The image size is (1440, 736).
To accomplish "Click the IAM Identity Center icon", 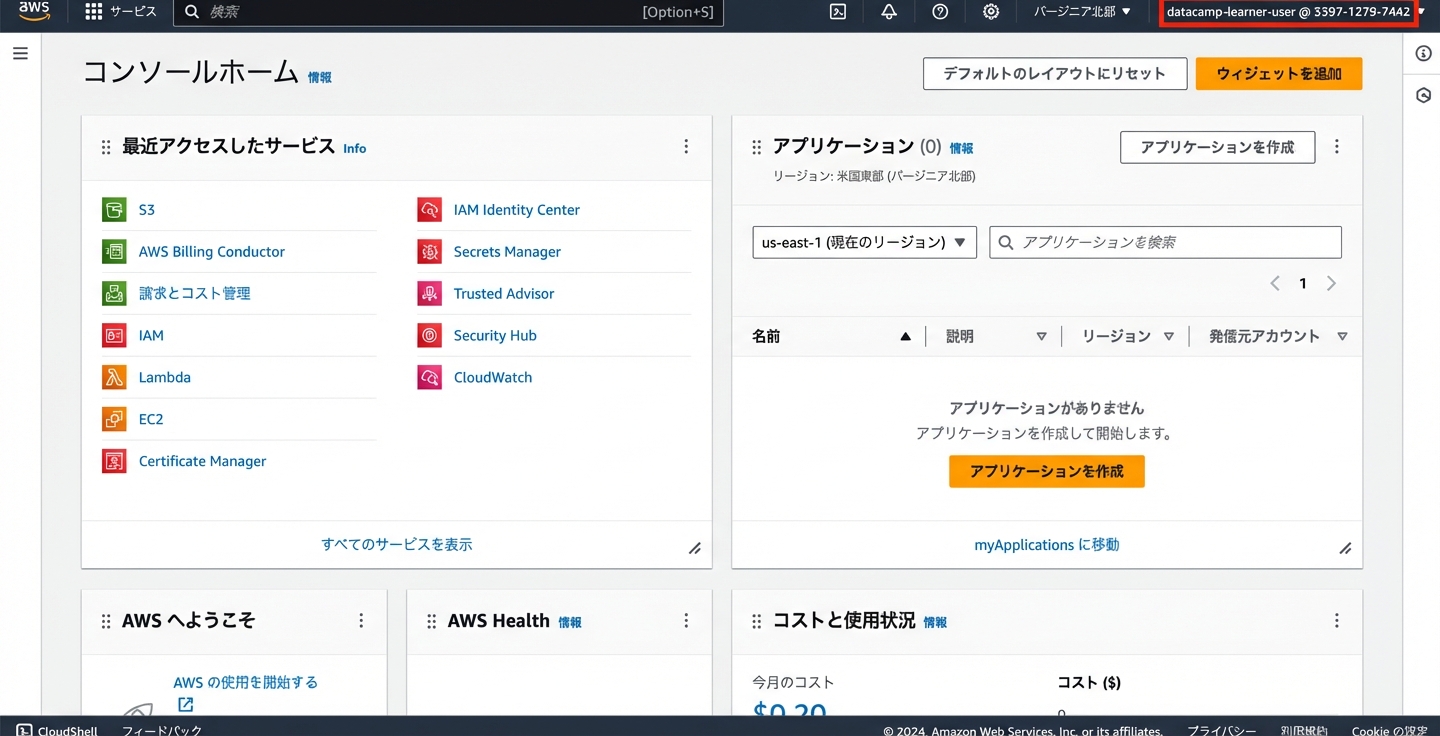I will [429, 210].
